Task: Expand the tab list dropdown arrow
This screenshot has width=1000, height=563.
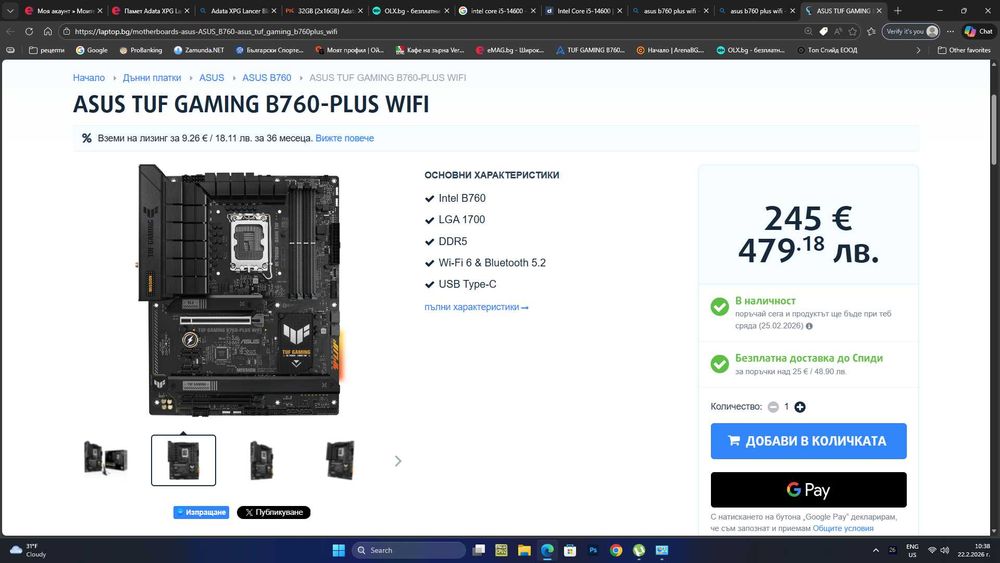Action: coord(10,11)
